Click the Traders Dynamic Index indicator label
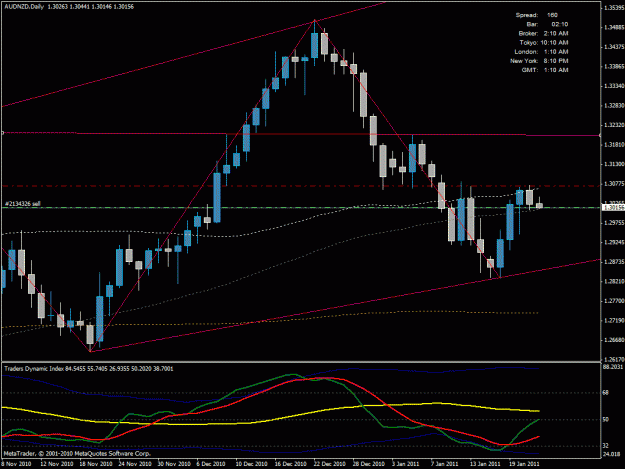This screenshot has height=469, width=625. click(x=89, y=369)
